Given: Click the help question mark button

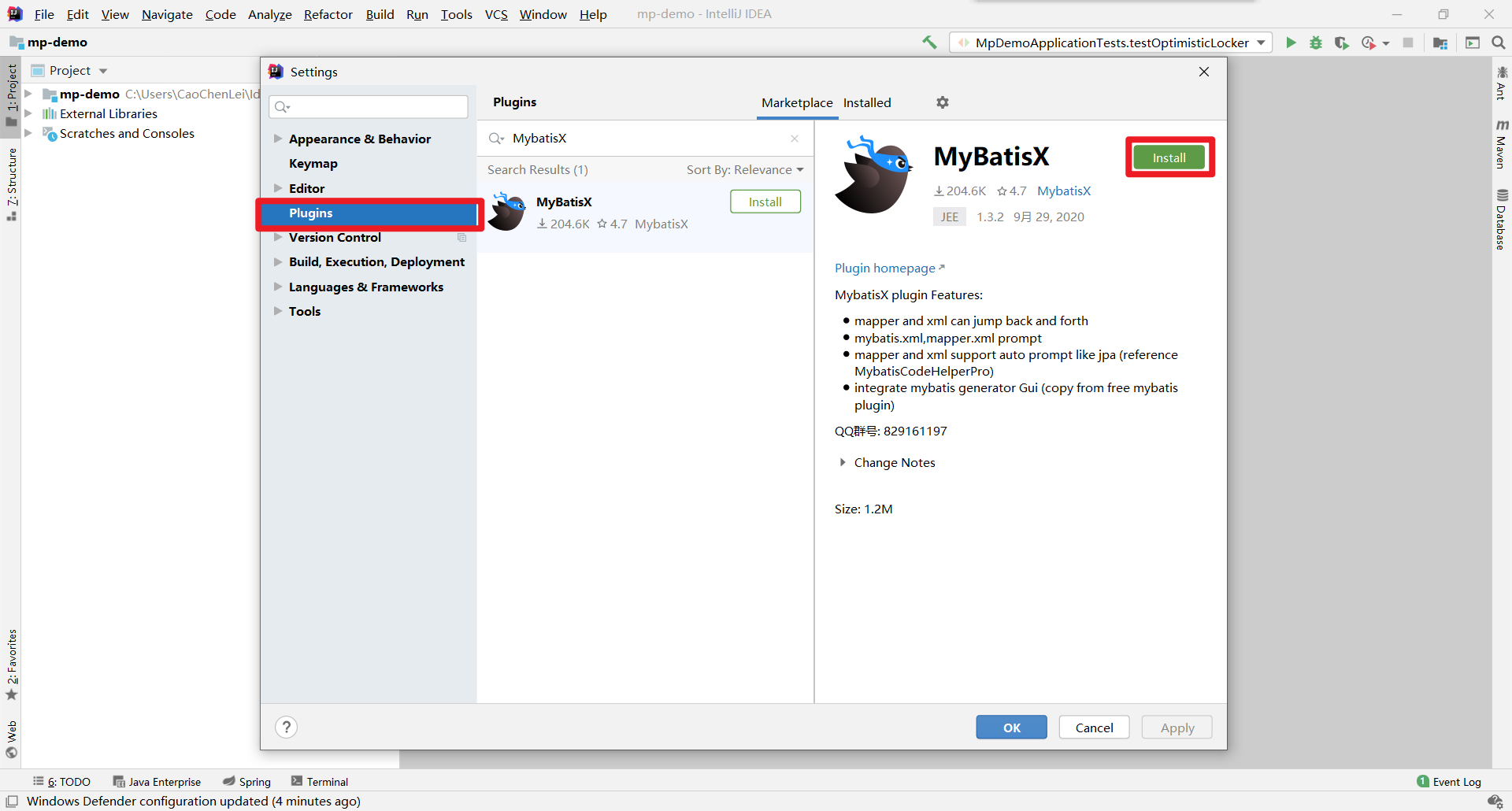Looking at the screenshot, I should click(287, 727).
